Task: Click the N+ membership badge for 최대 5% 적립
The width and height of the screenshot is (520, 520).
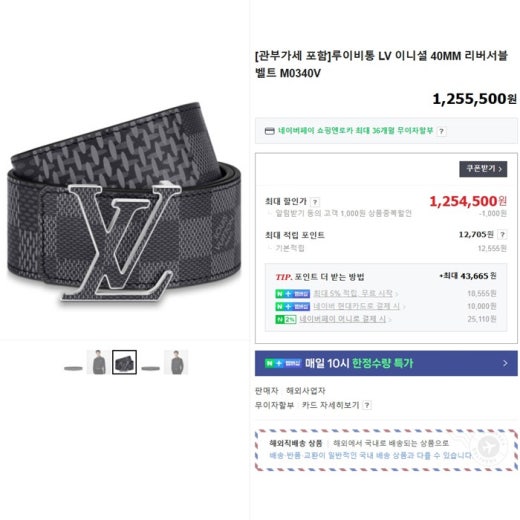Action: (292, 294)
